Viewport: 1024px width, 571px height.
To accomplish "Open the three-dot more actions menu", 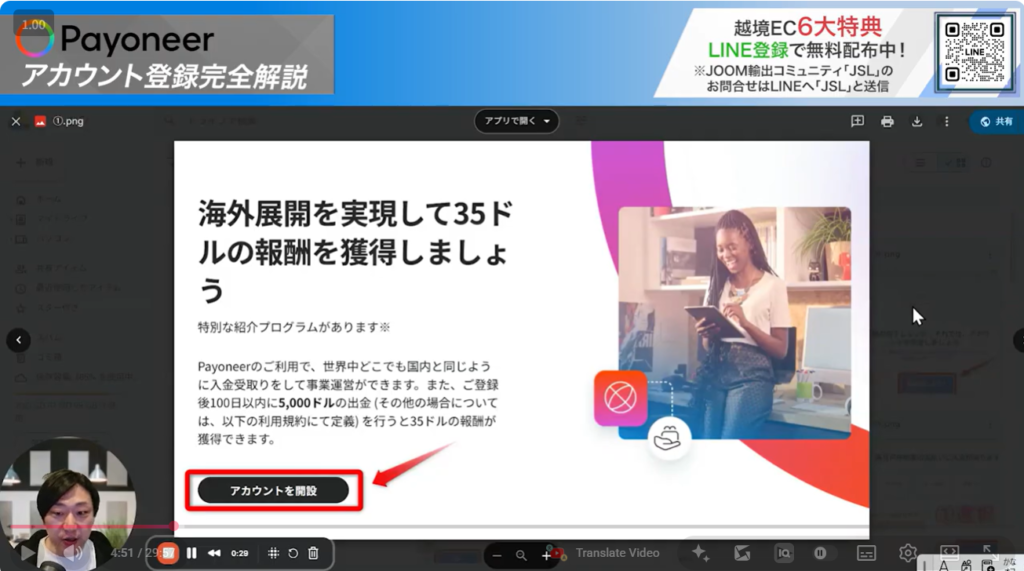I will pos(946,121).
